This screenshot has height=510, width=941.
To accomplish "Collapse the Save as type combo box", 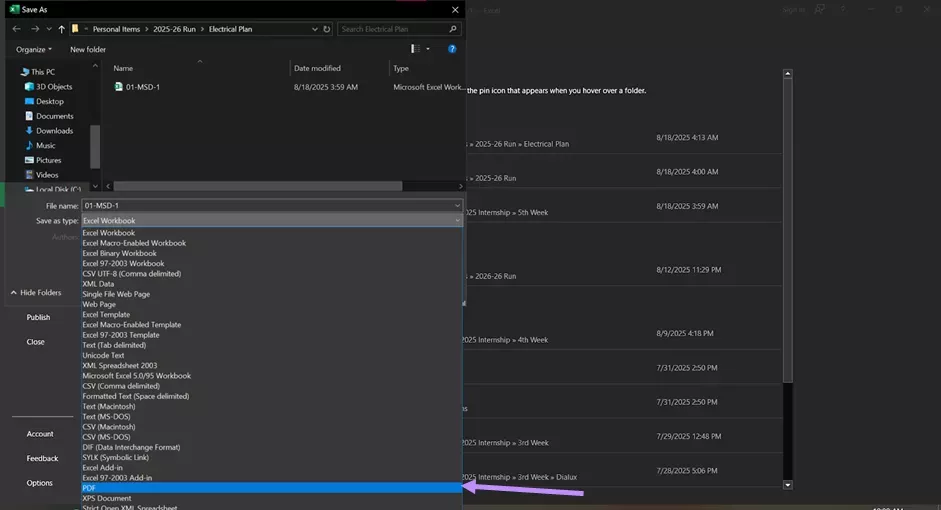I will (272, 220).
